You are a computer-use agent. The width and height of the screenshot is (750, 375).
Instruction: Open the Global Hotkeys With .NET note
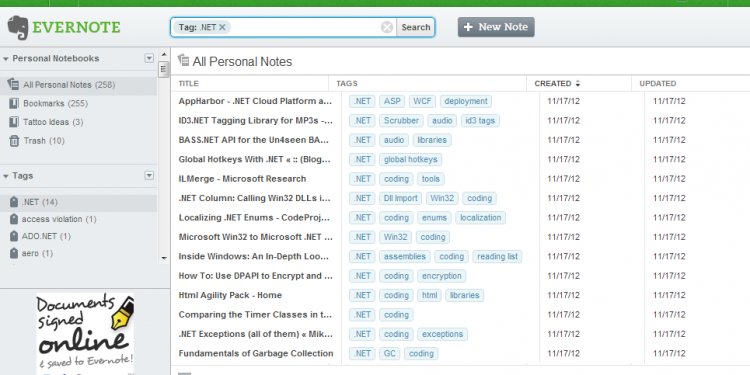[254, 159]
